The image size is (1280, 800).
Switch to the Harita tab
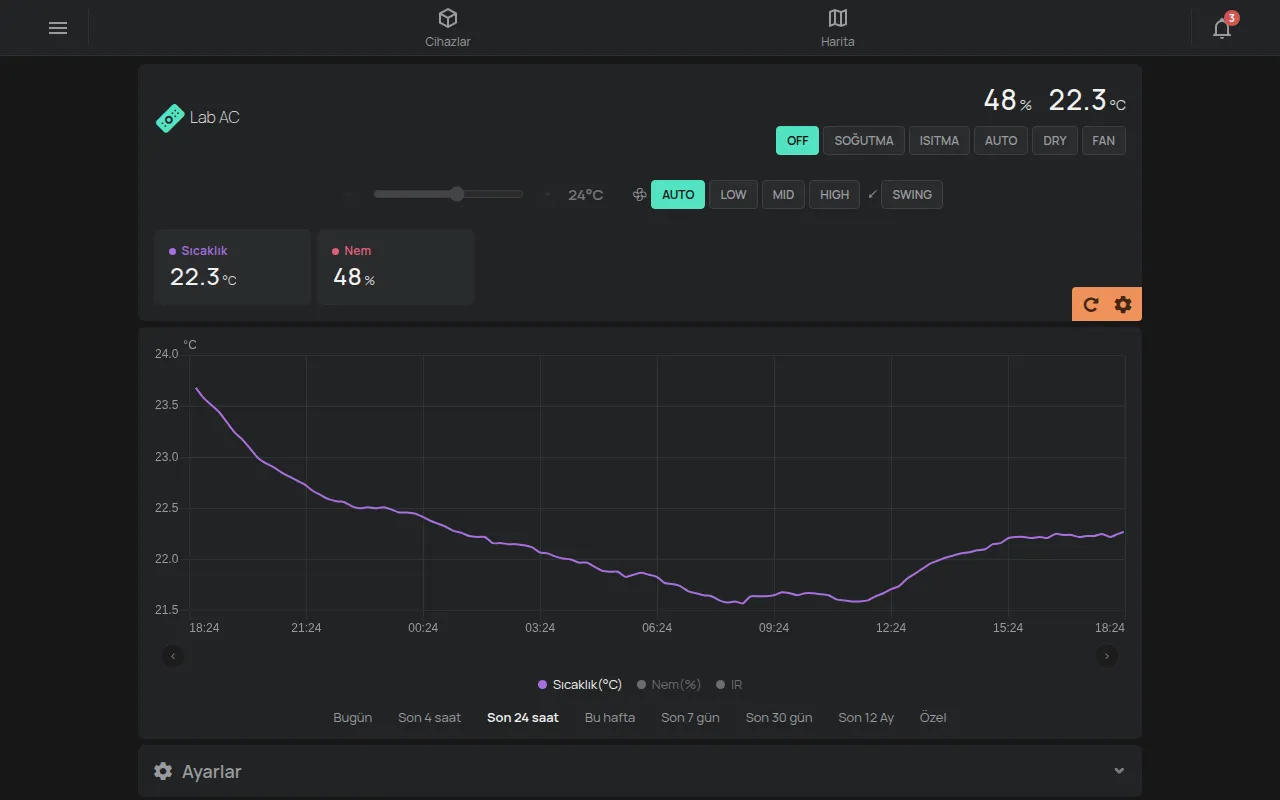click(x=838, y=28)
